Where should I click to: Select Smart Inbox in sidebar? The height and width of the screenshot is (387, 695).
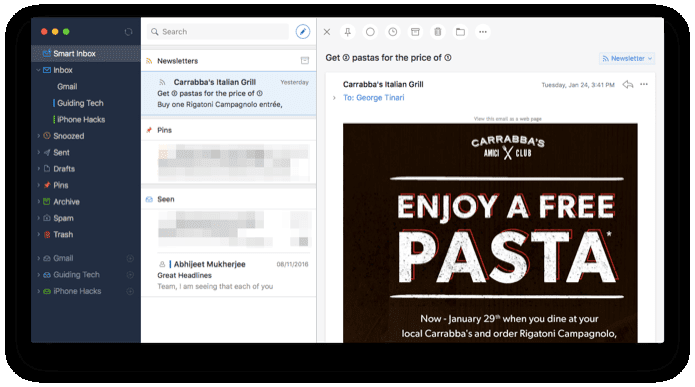[86, 54]
